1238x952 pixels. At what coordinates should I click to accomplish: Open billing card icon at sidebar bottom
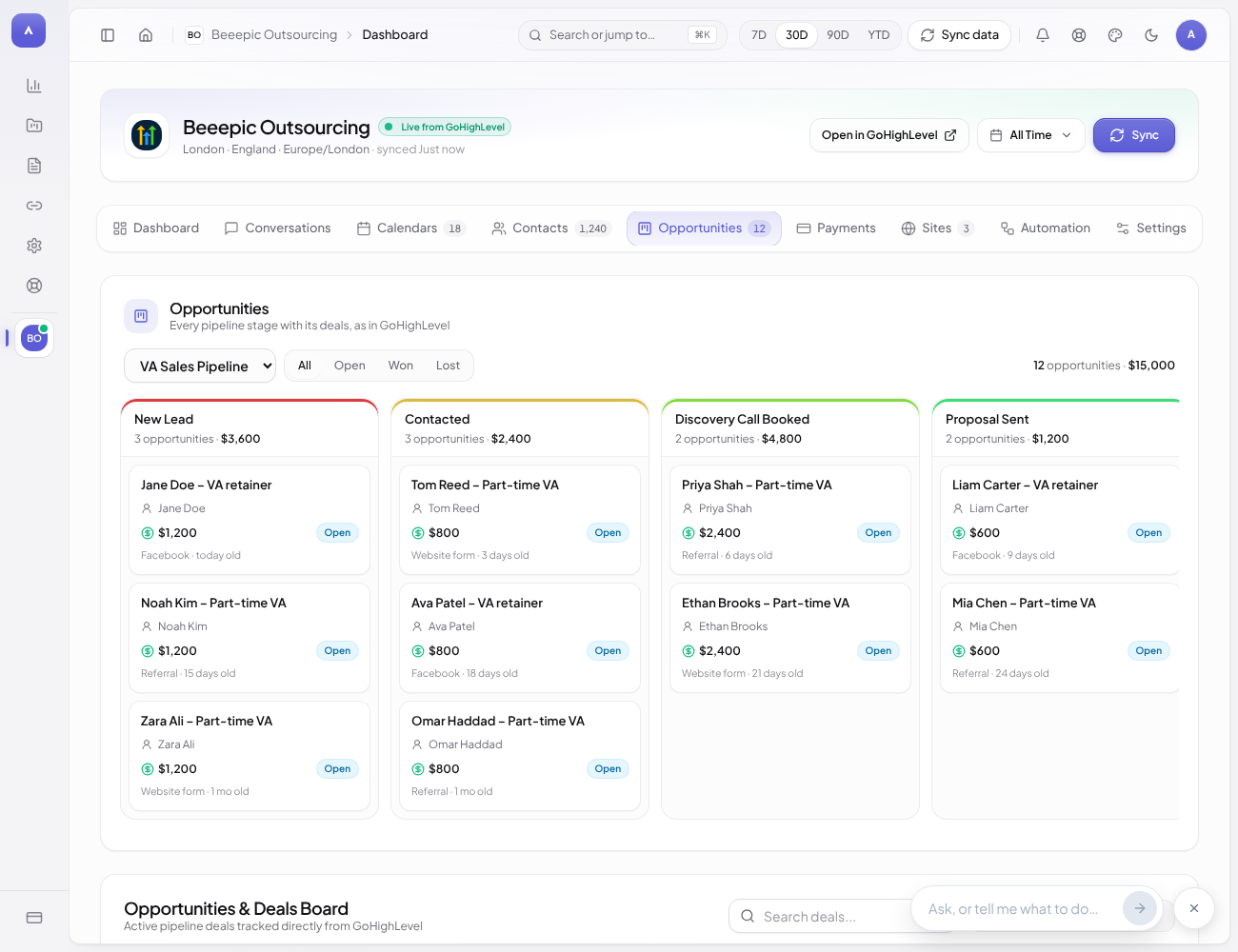coord(34,918)
